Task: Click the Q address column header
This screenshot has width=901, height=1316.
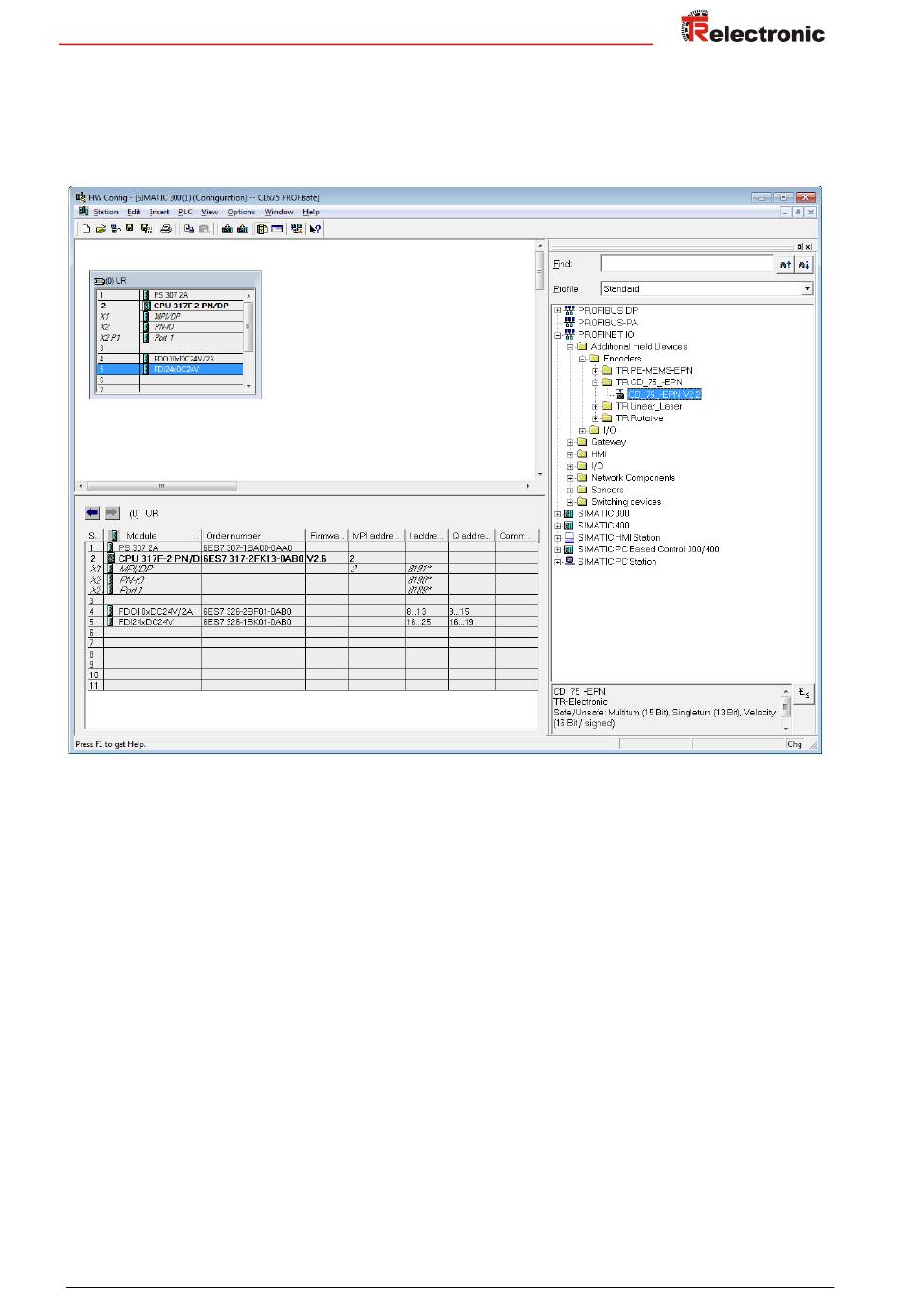Action: 471,536
